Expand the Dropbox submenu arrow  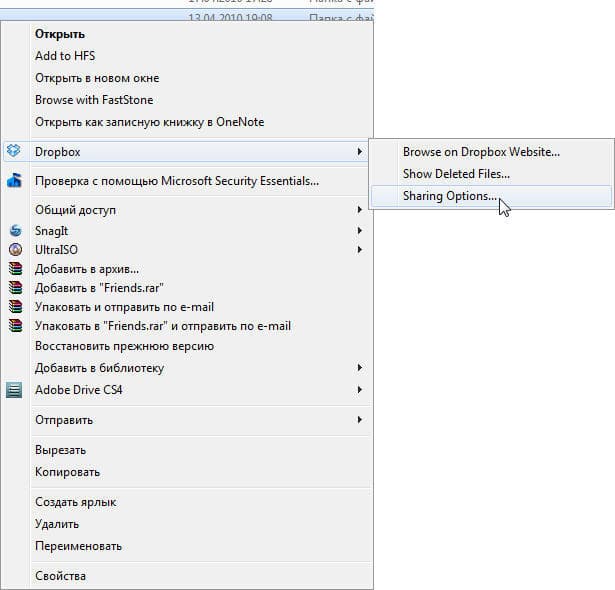(x=360, y=151)
